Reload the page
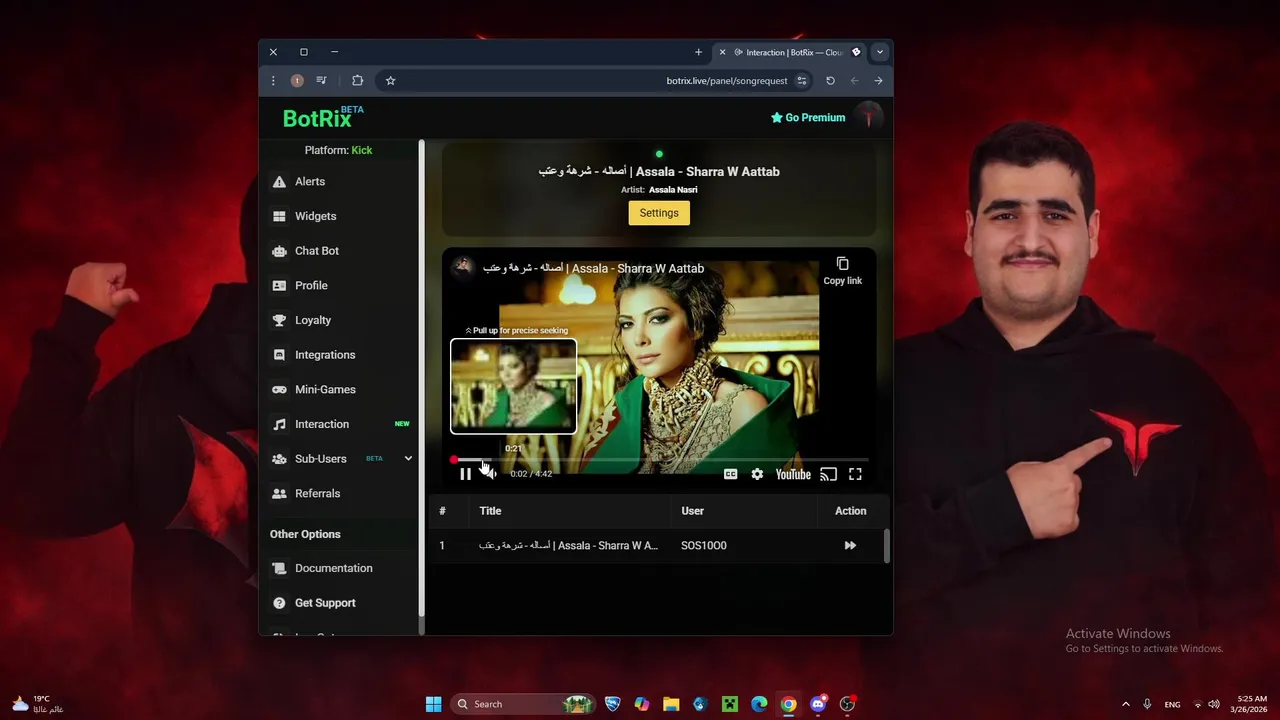The image size is (1280, 720). (x=830, y=81)
